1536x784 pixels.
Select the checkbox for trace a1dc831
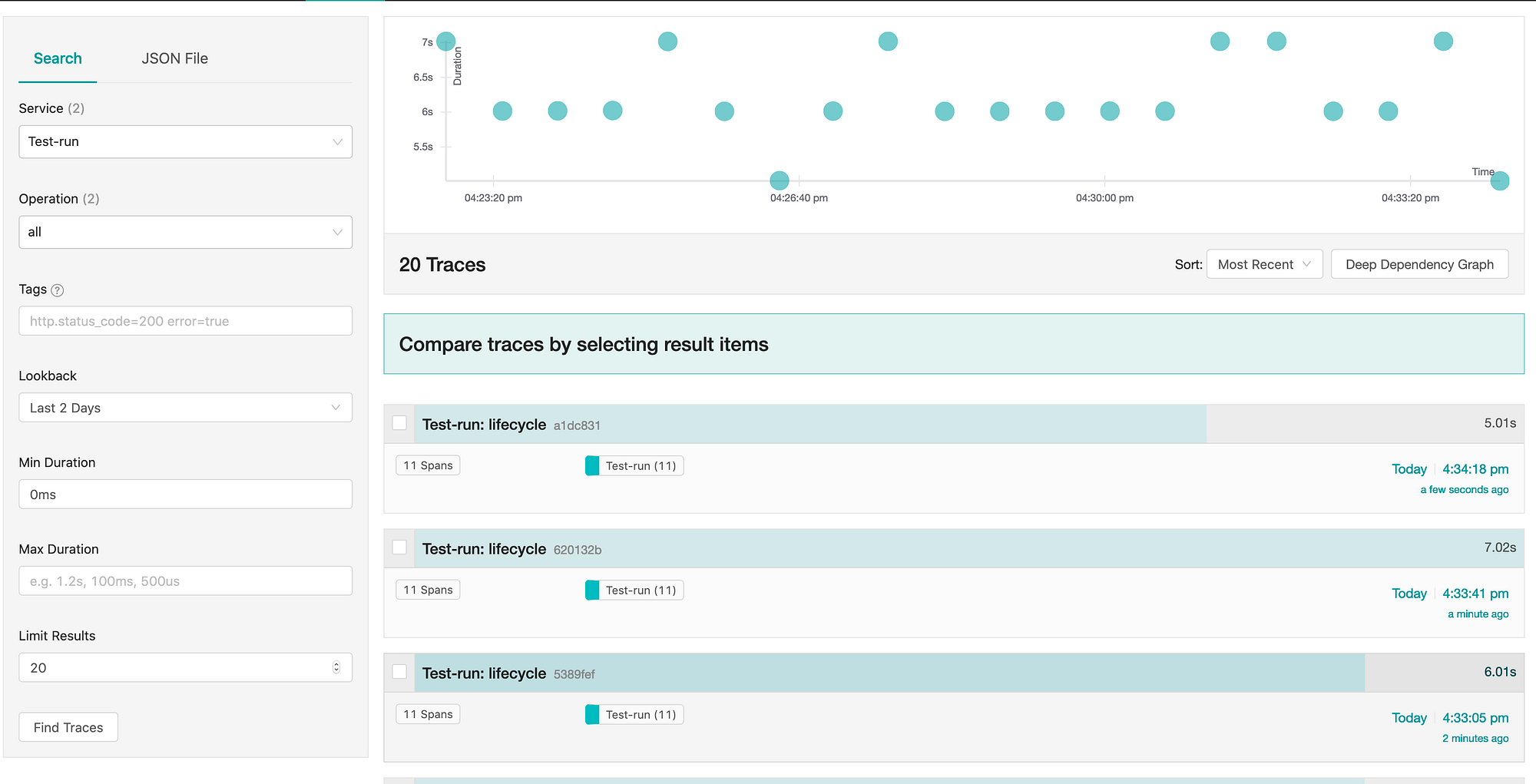tap(399, 422)
